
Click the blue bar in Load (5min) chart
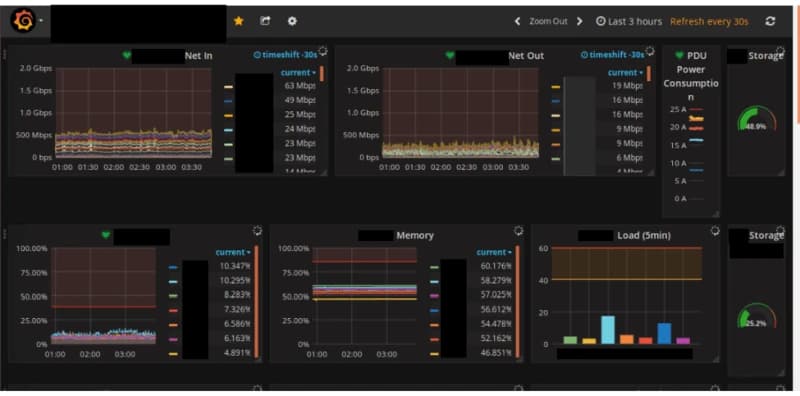click(664, 333)
